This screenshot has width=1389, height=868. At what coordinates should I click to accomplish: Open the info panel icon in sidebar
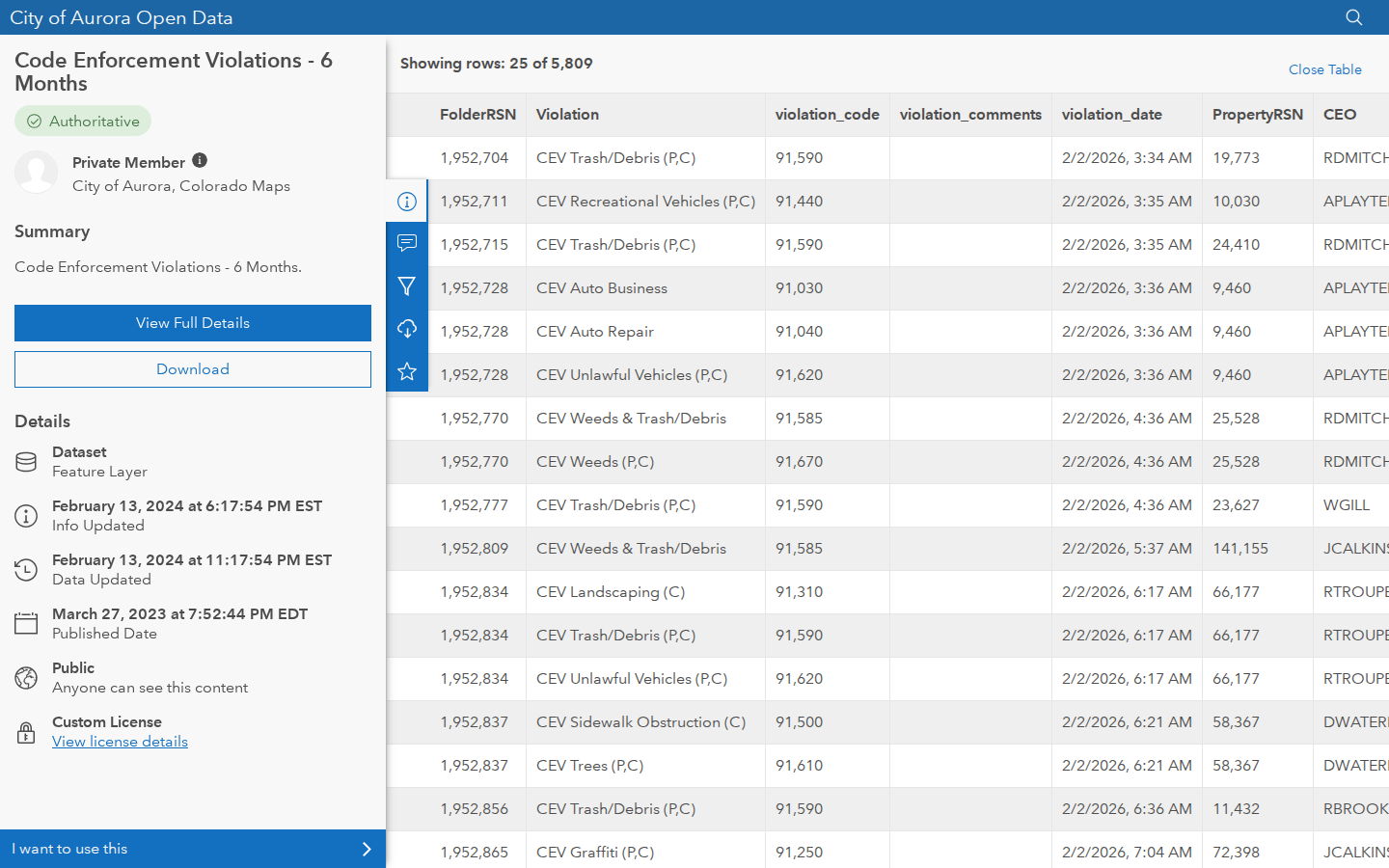(x=407, y=202)
